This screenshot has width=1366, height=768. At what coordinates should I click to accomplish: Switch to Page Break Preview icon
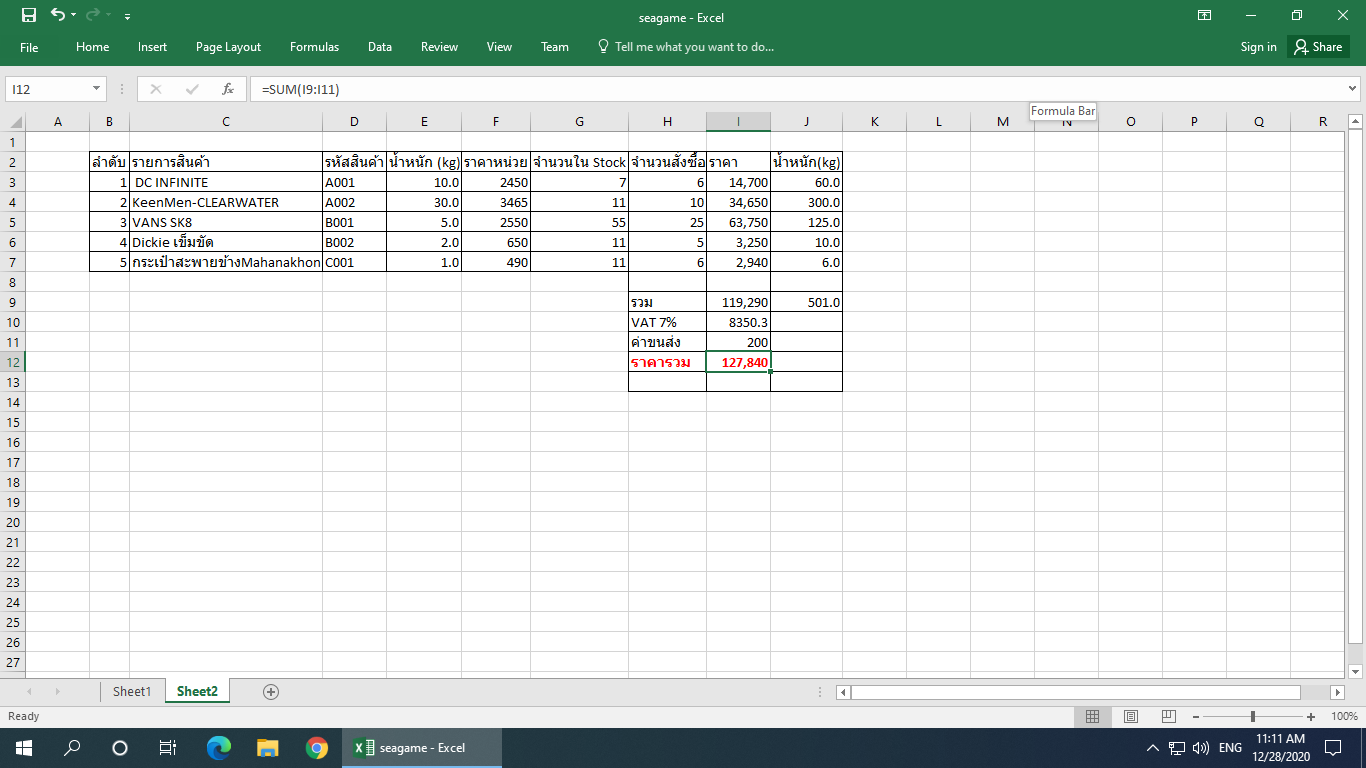coord(1167,717)
